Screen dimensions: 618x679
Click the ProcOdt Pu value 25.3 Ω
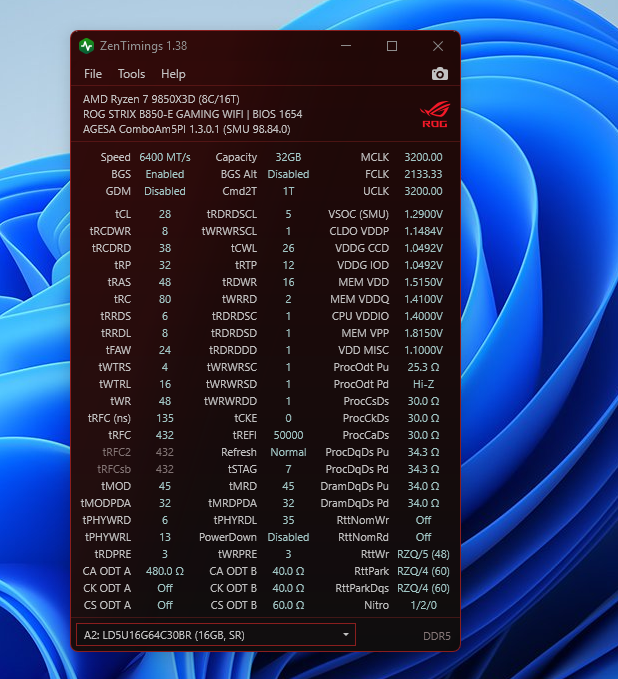point(423,367)
